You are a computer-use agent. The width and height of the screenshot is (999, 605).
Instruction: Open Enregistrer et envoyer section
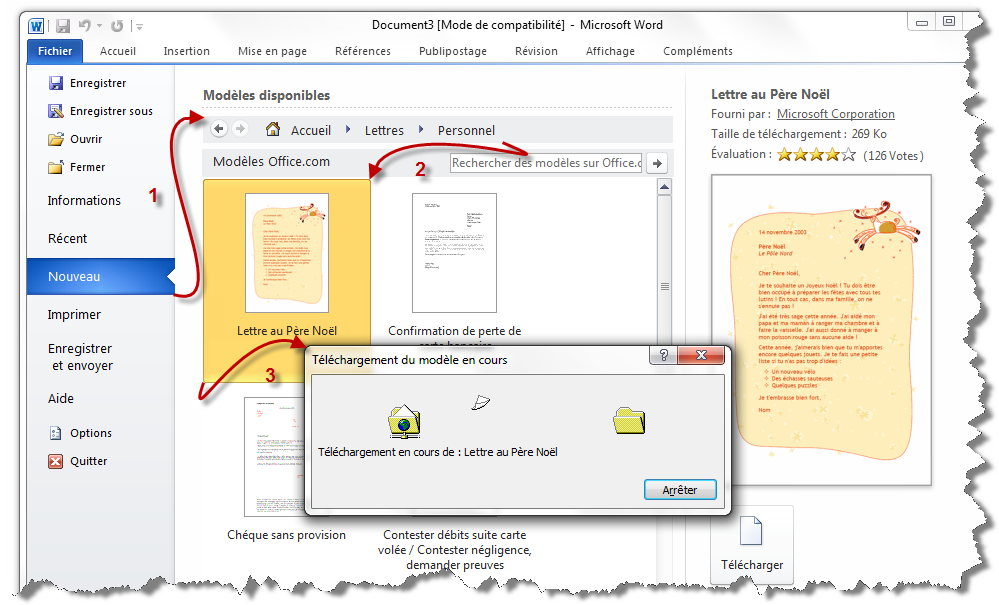click(82, 357)
